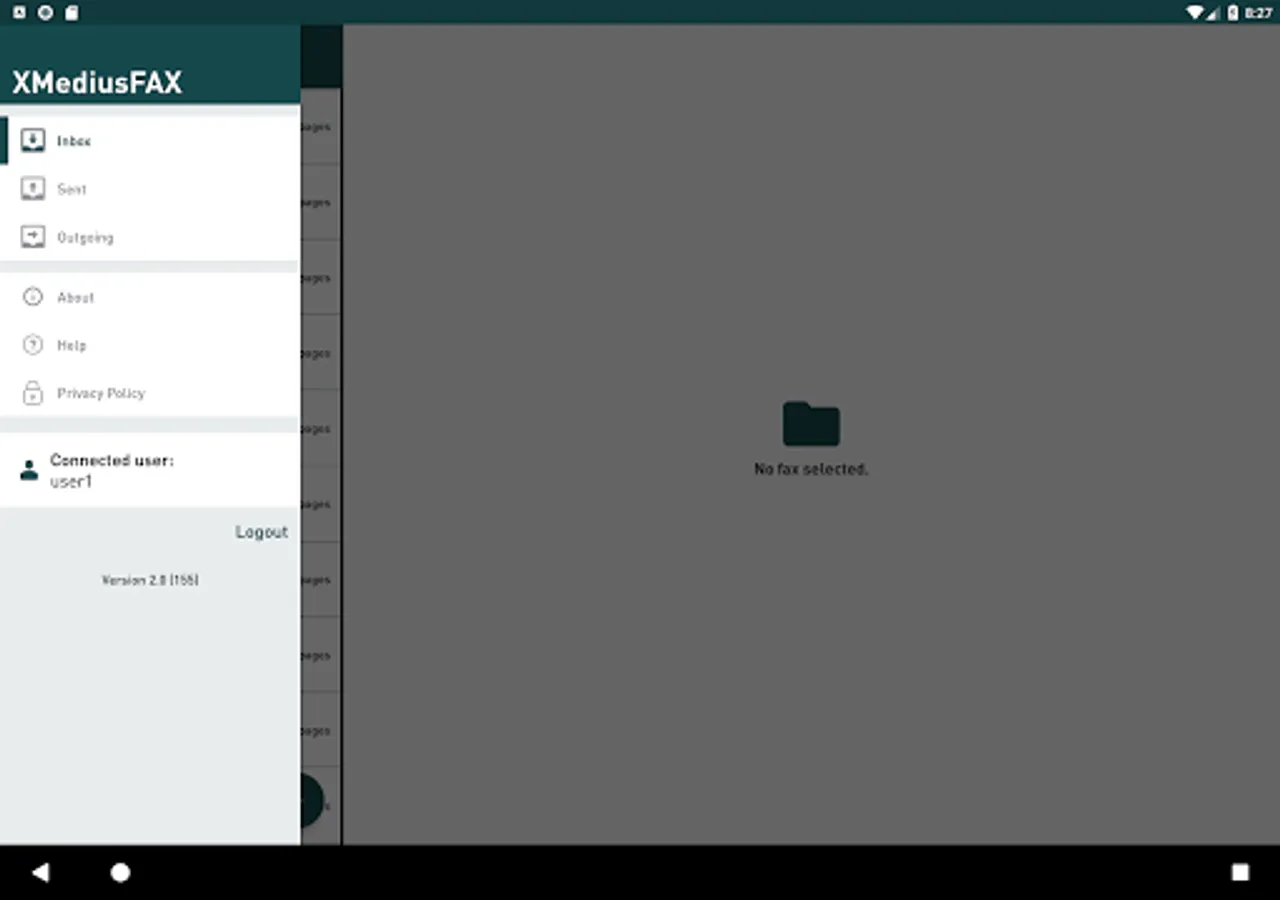Open the About page
1280x900 pixels.
(x=150, y=297)
